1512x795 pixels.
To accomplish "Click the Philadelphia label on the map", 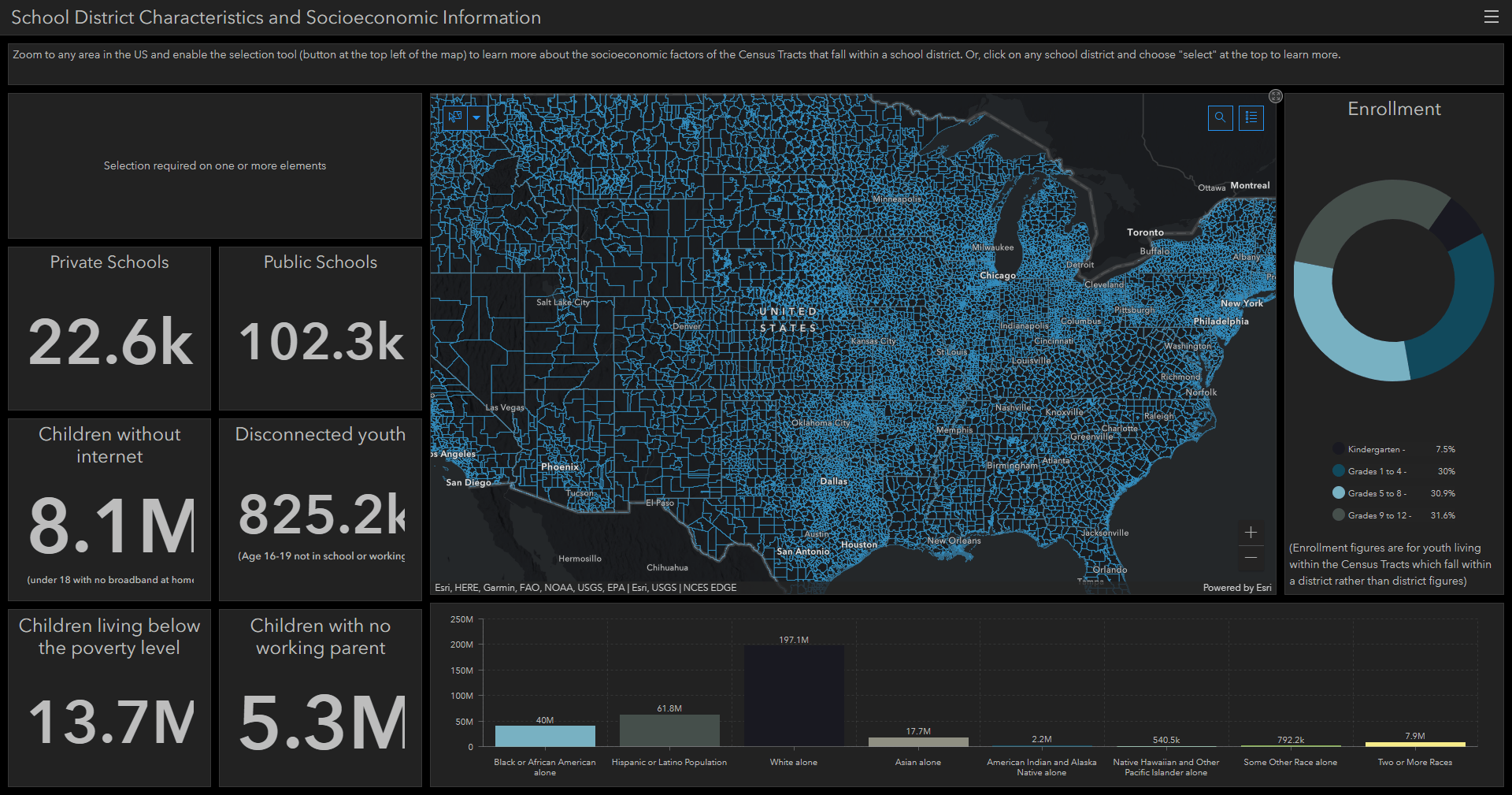I will [x=1221, y=321].
